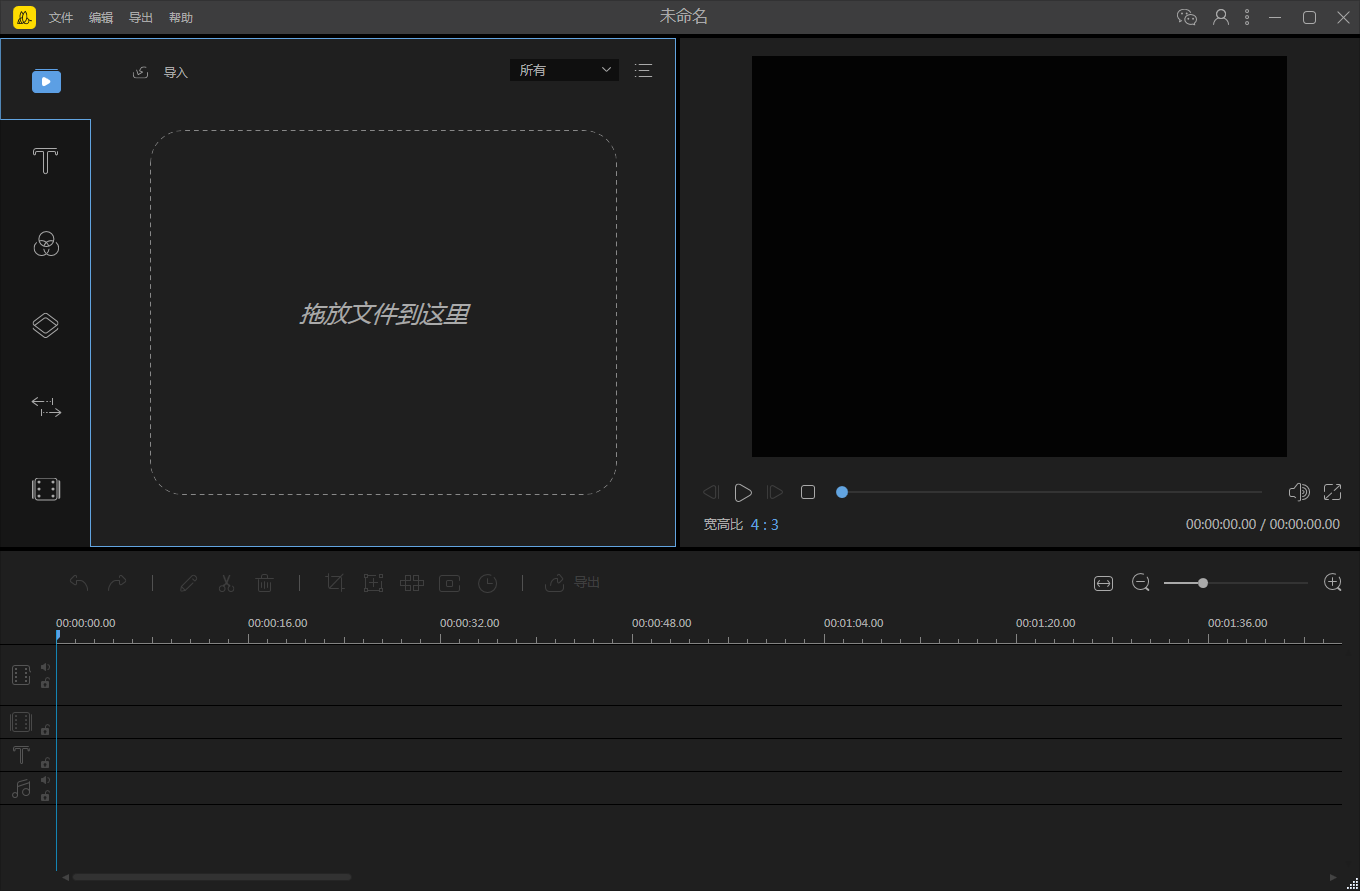Screen dimensions: 1360x891
Task: Zoom out the timeline
Action: (x=1141, y=583)
